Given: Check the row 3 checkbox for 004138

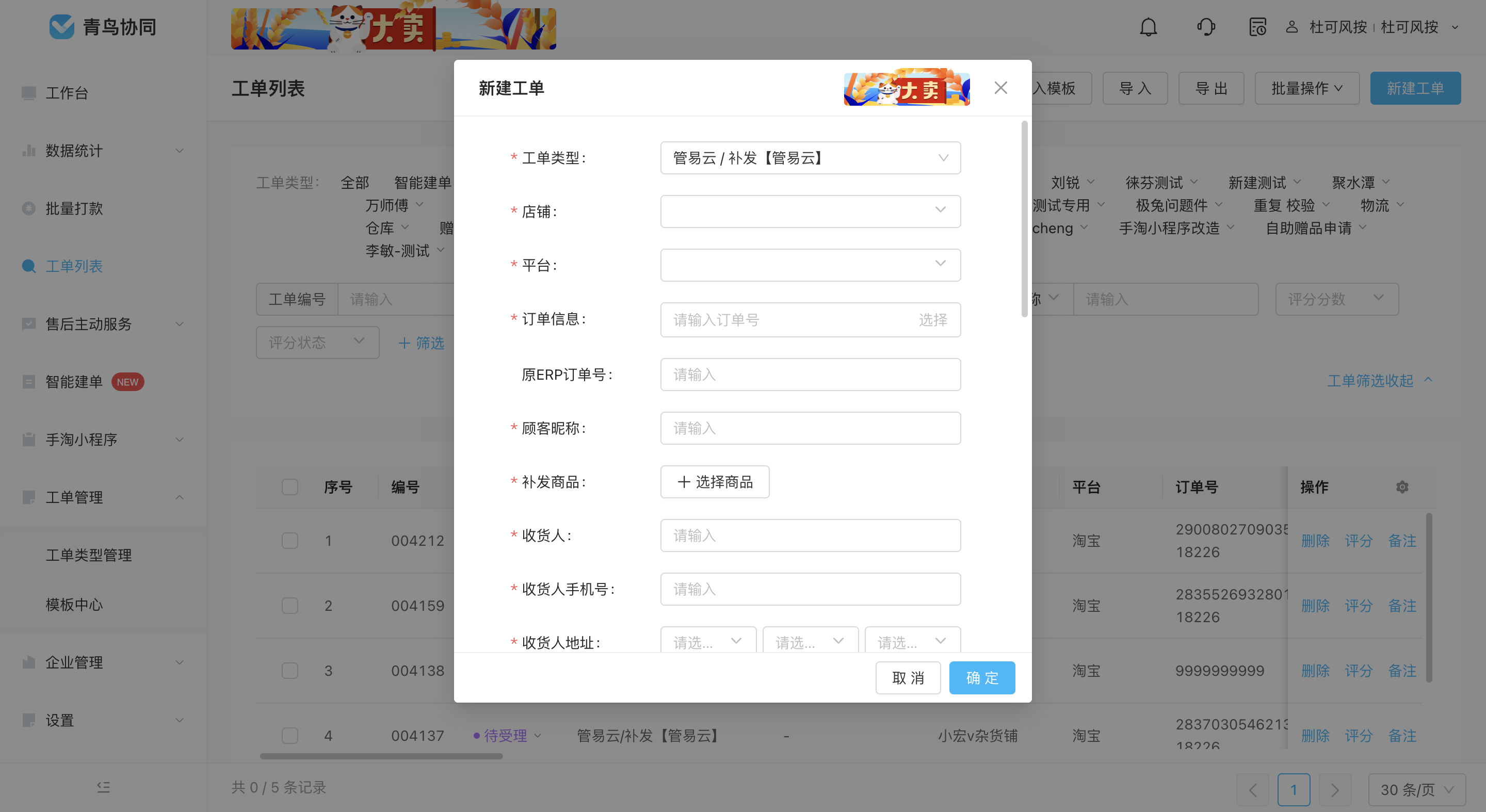Looking at the screenshot, I should coord(289,671).
